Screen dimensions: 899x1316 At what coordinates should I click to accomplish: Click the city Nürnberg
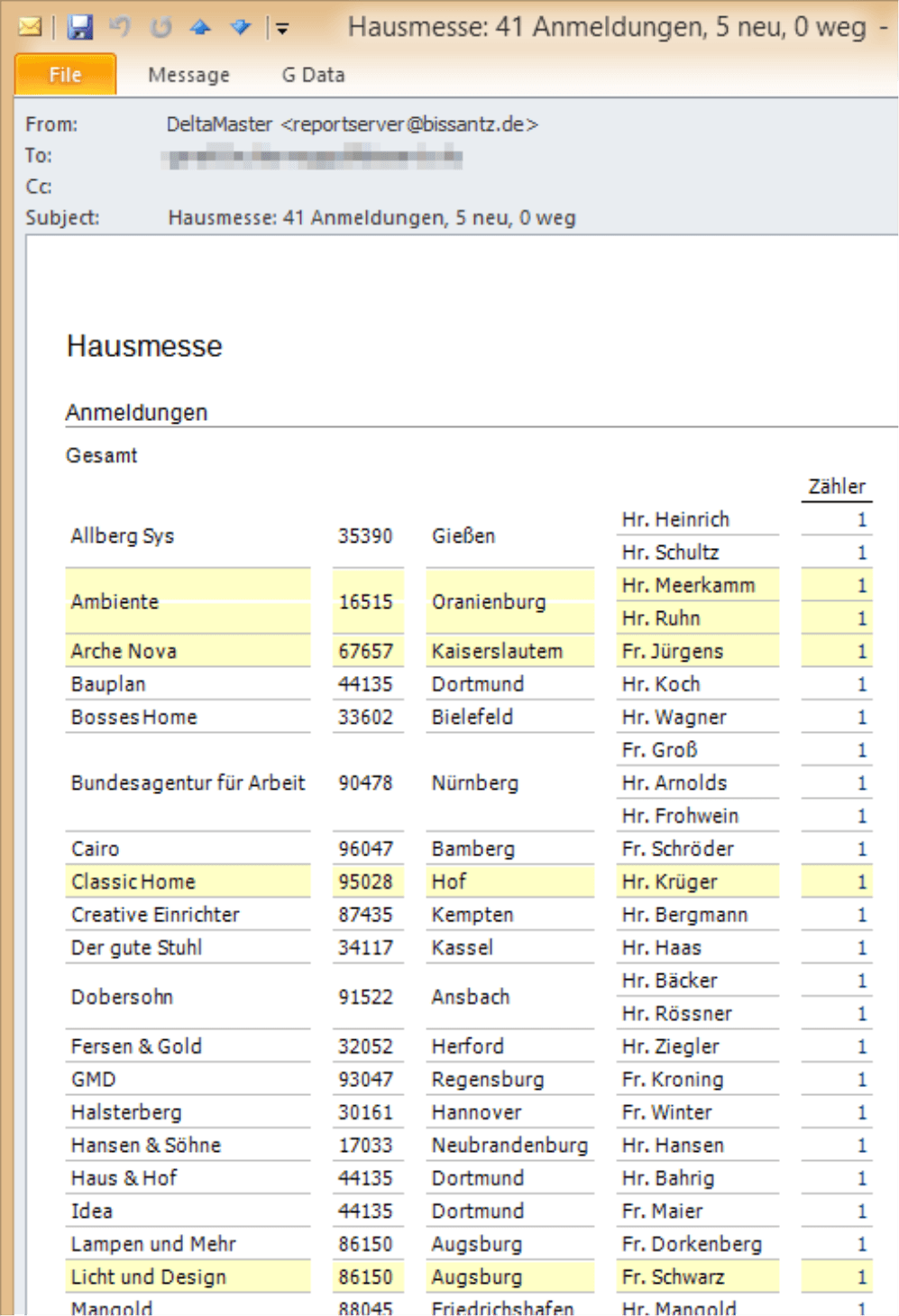[x=475, y=782]
